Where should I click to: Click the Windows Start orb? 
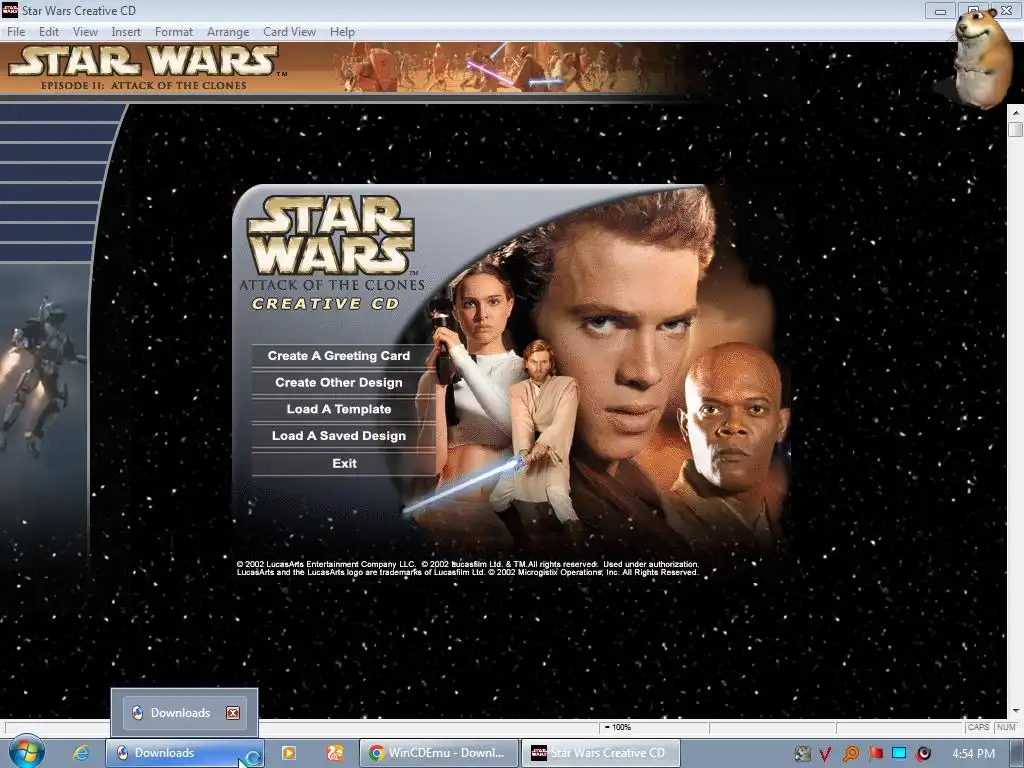pyautogui.click(x=26, y=752)
